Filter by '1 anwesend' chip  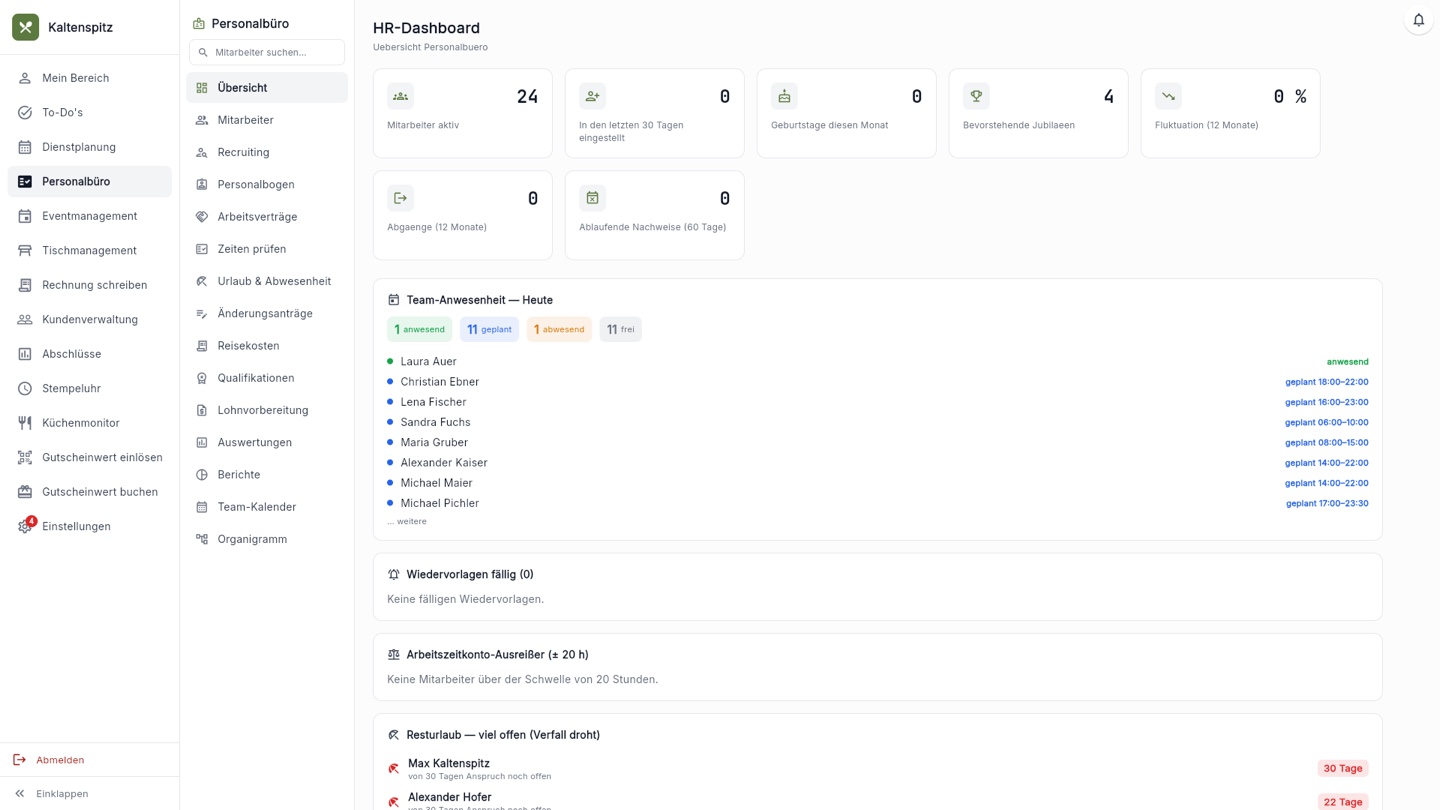pos(420,329)
